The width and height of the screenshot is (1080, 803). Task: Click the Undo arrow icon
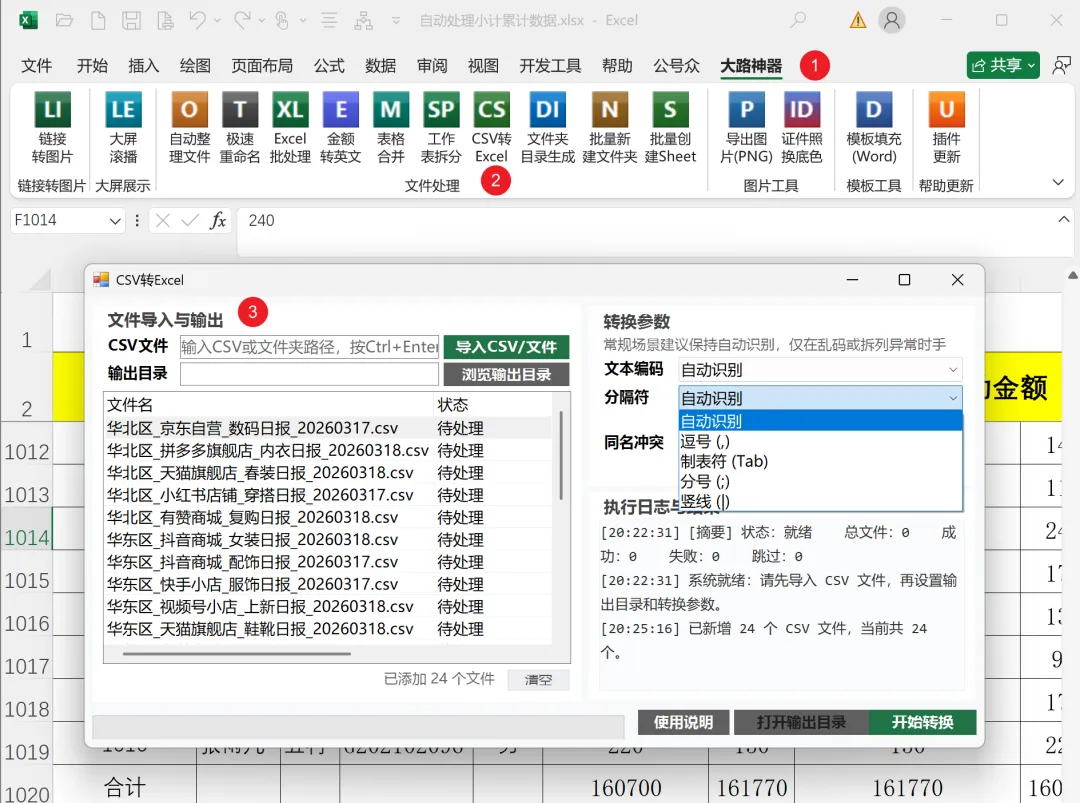pos(198,21)
